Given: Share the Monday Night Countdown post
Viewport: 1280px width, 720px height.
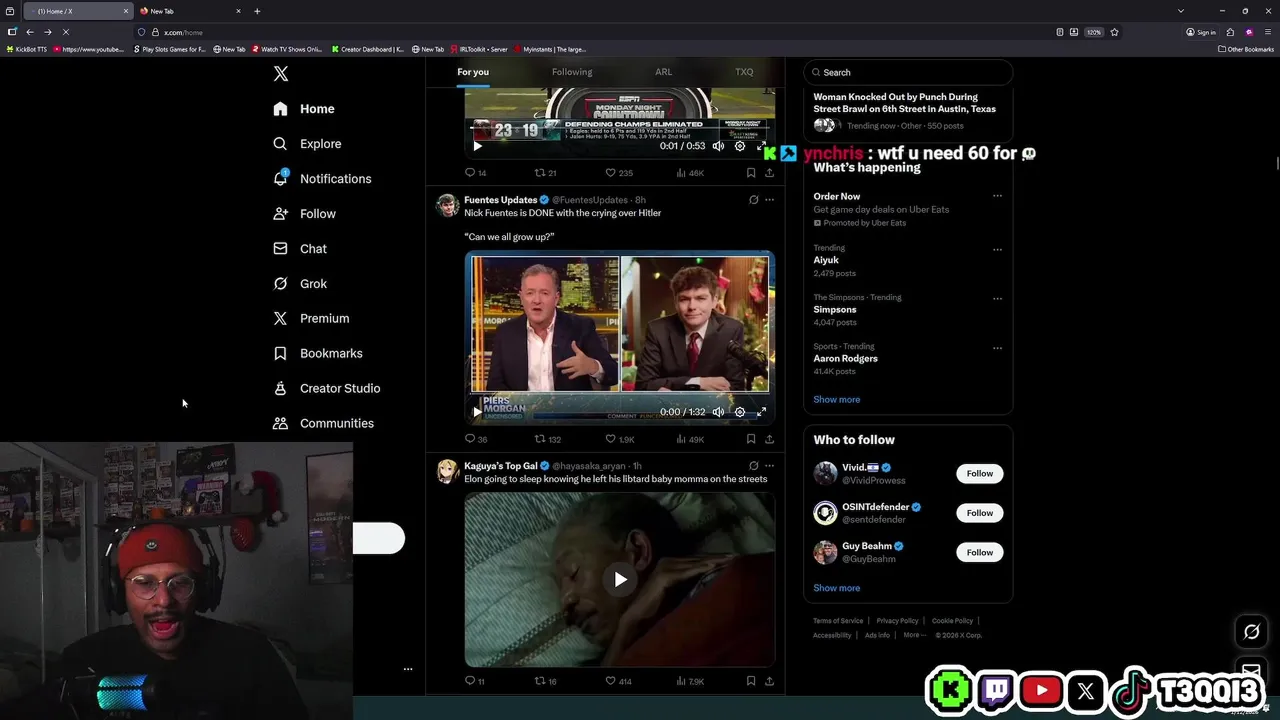Looking at the screenshot, I should tap(769, 173).
